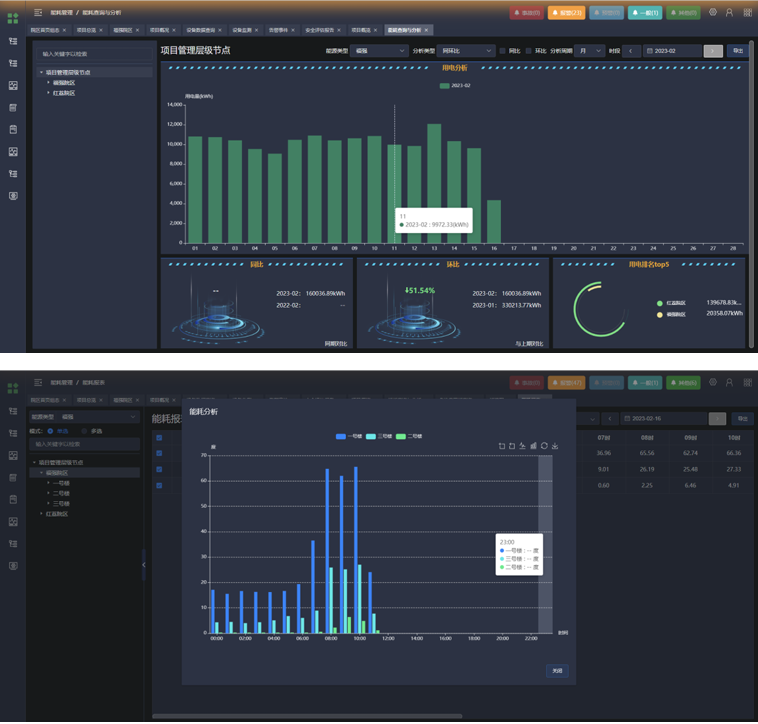The width and height of the screenshot is (758, 724).
Task: Open the 能源类型 dropdown in top toolbar
Action: [379, 51]
